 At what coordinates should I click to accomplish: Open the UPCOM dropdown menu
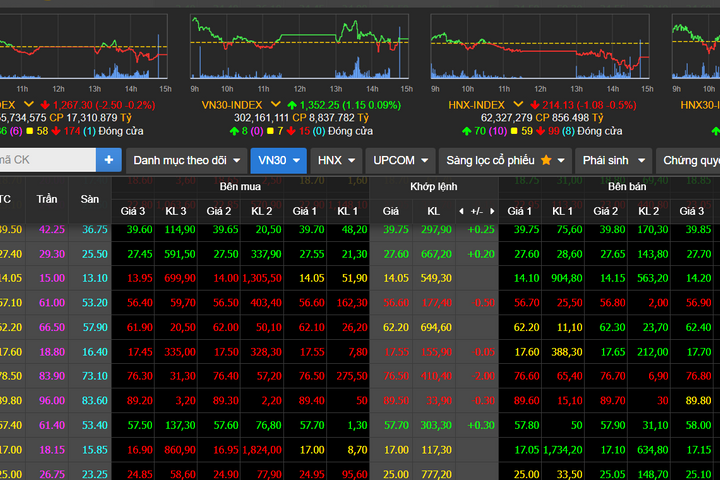click(x=400, y=160)
